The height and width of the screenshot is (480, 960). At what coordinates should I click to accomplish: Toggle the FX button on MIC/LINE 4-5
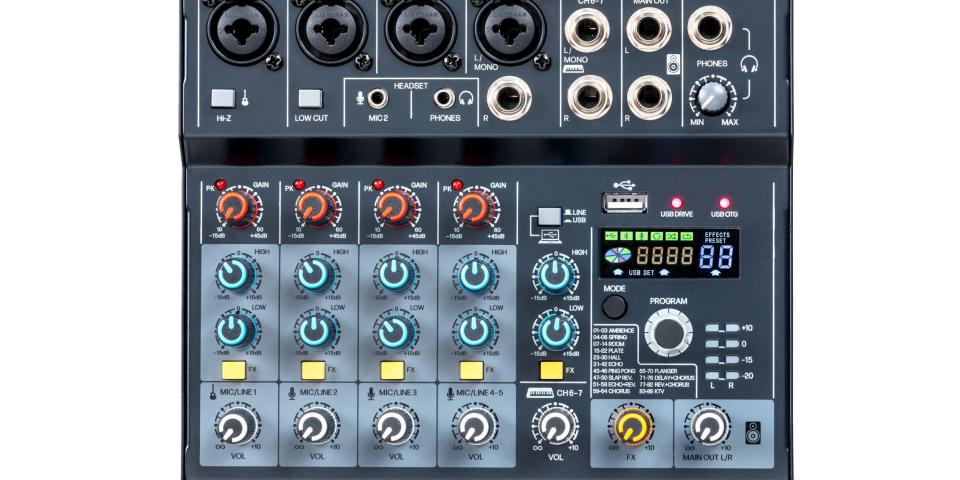point(471,370)
